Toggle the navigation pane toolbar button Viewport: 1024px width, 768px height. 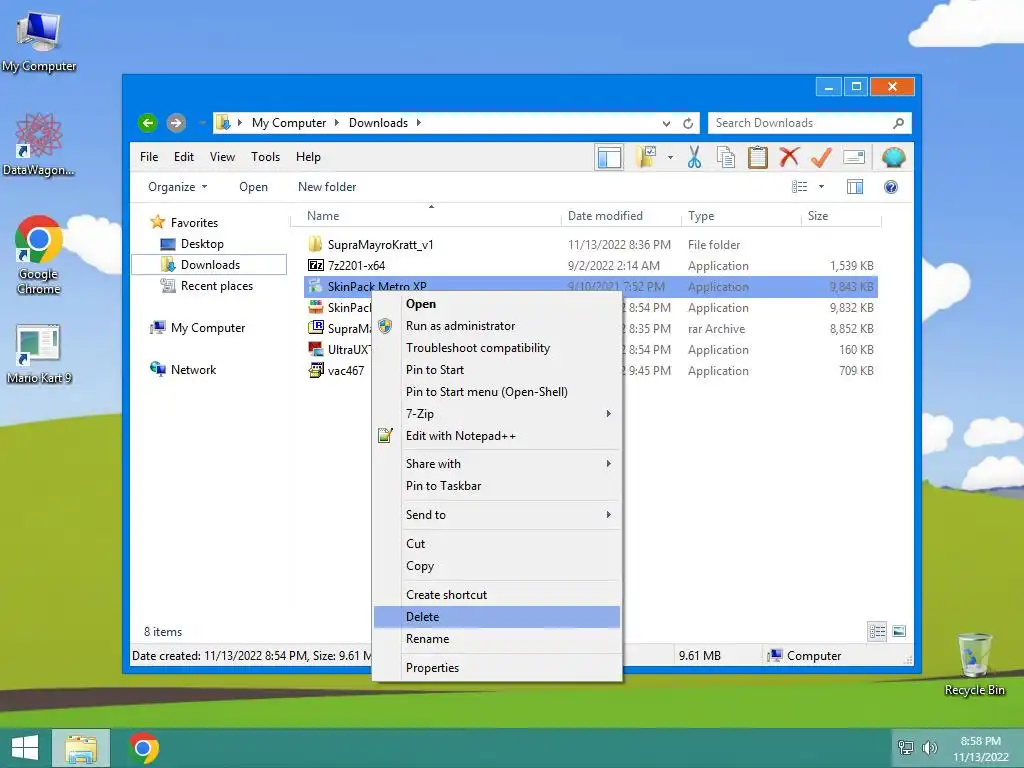[x=609, y=157]
